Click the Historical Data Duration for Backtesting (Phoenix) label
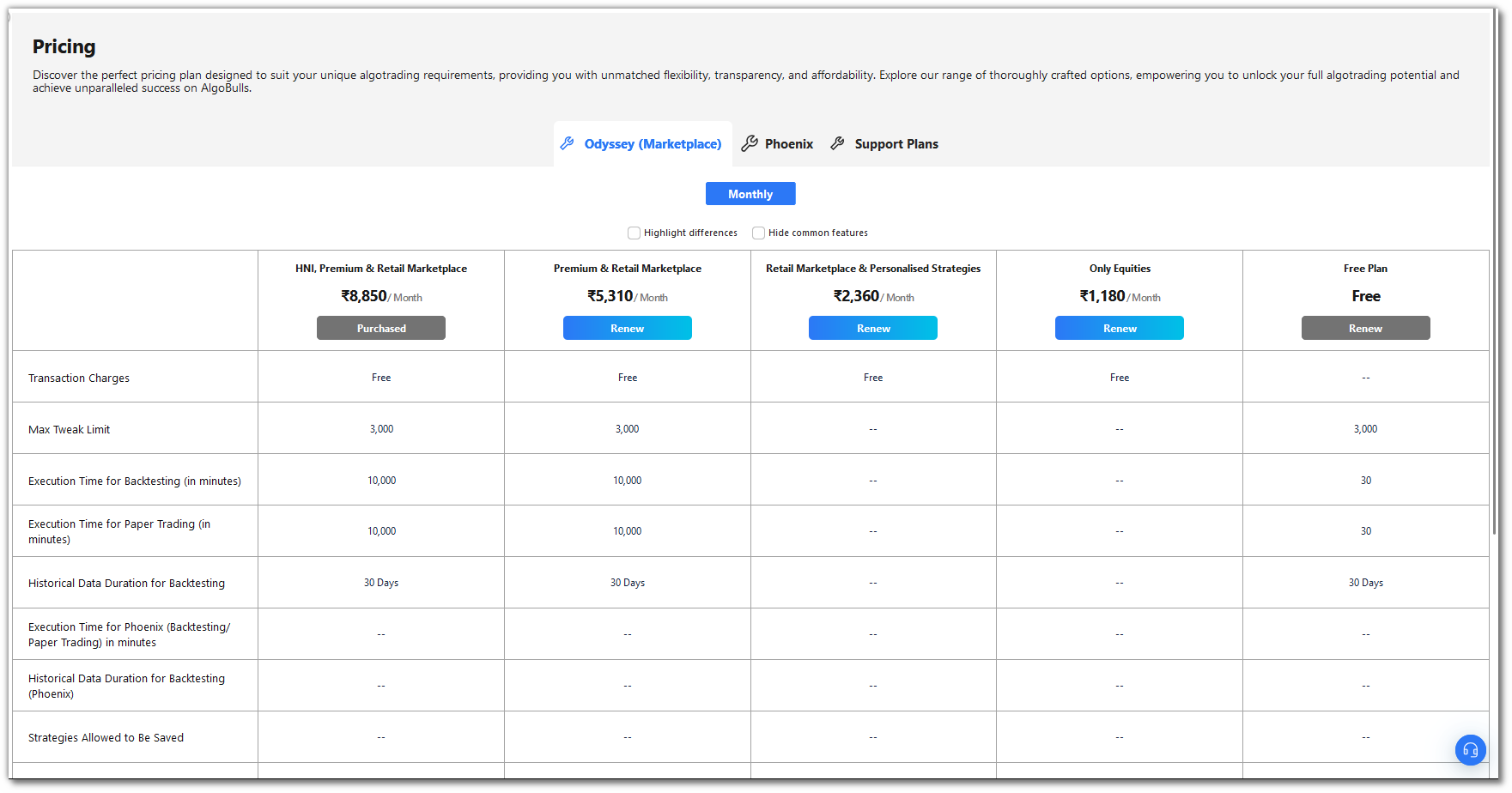 tap(127, 686)
